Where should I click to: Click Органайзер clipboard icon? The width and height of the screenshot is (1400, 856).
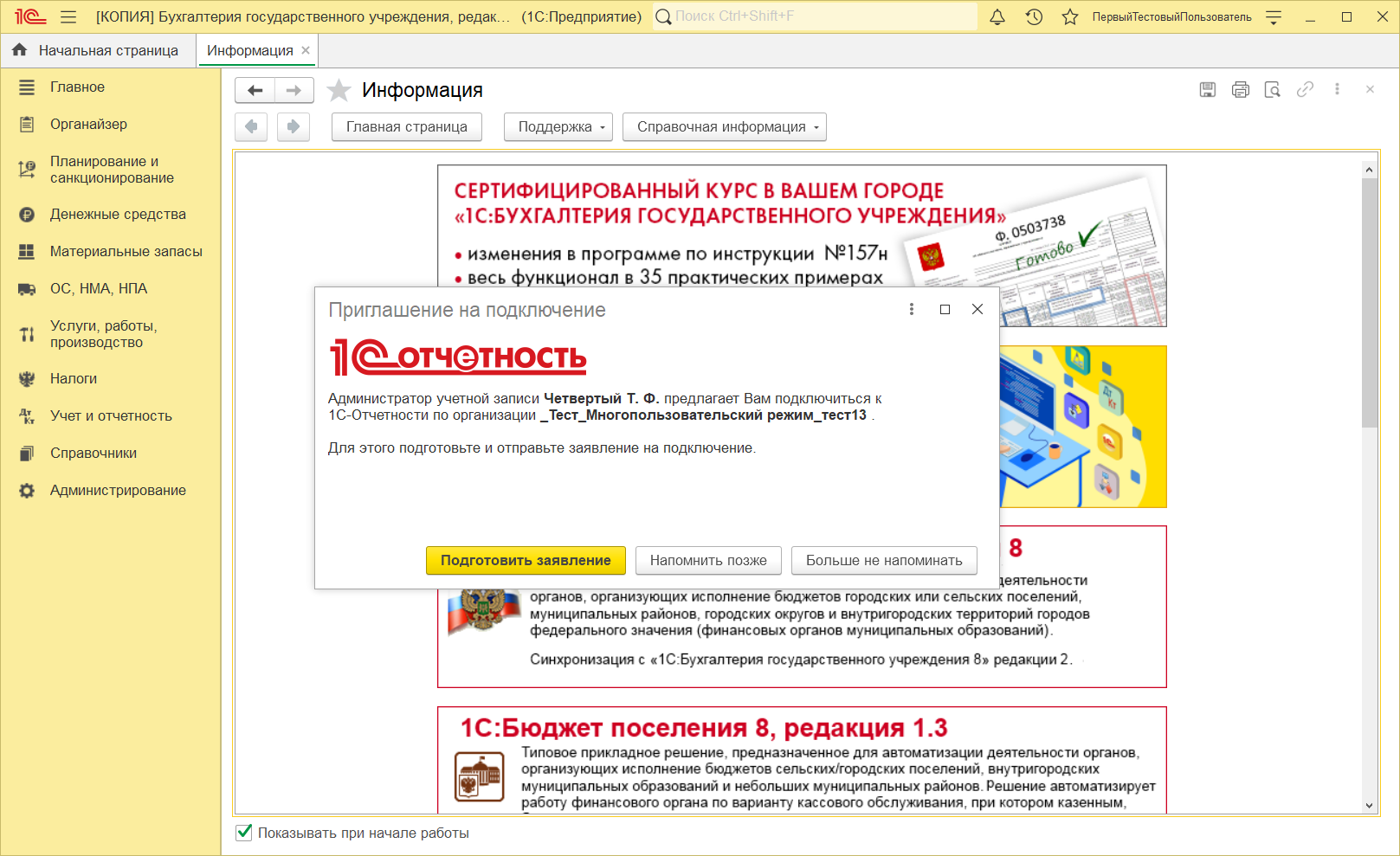pyautogui.click(x=27, y=124)
